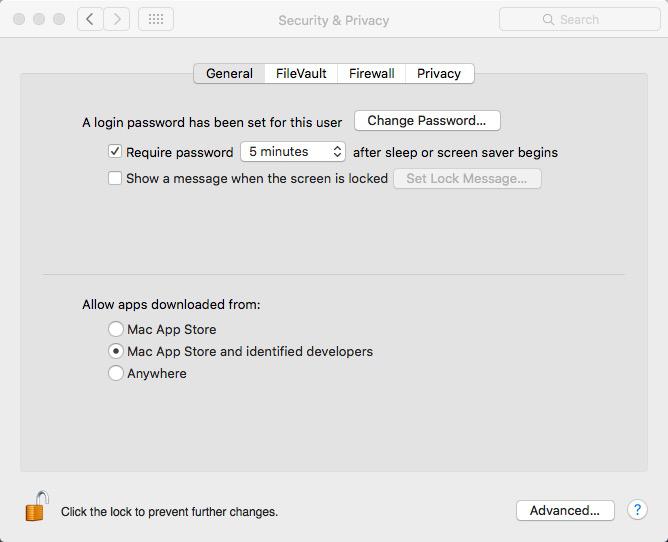Click the forward arrow in toolbar
Screen dimensions: 668x542
[x=117, y=19]
